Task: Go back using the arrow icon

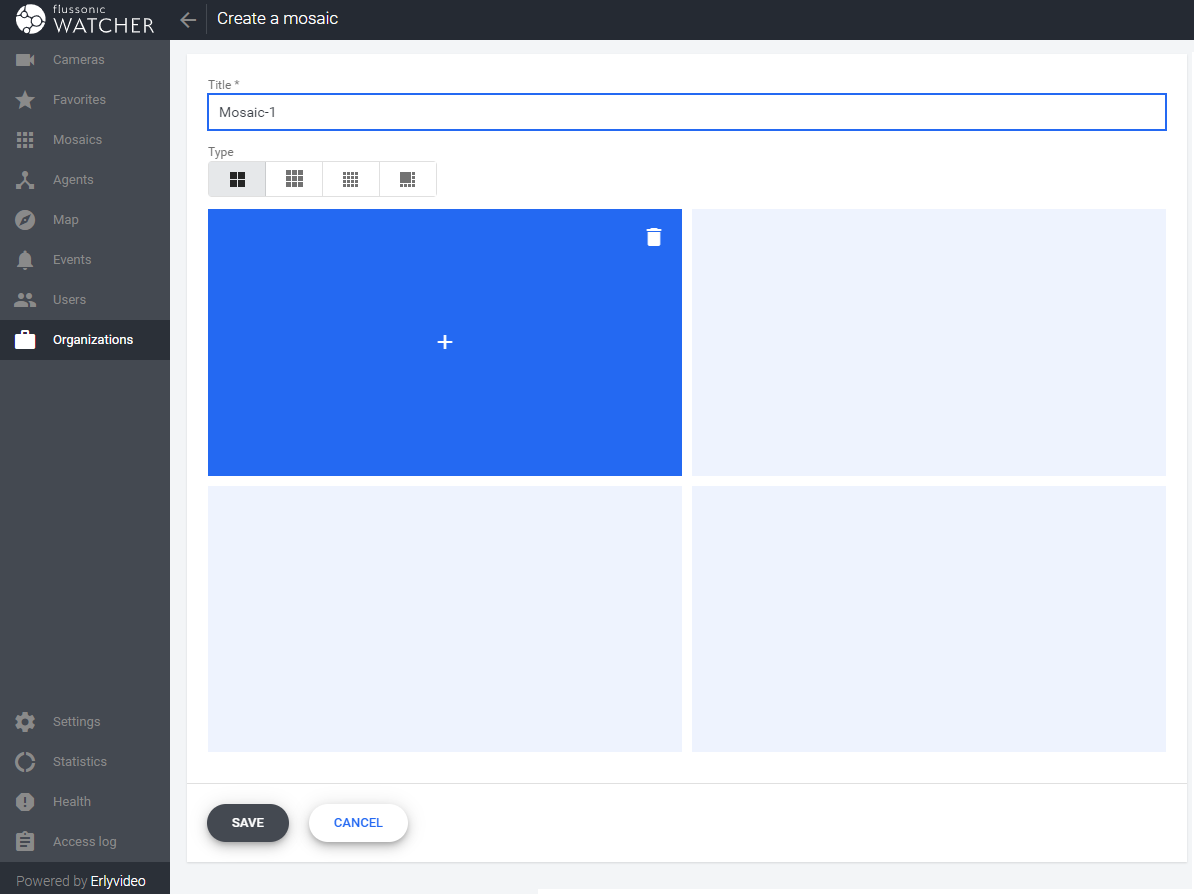Action: tap(188, 19)
